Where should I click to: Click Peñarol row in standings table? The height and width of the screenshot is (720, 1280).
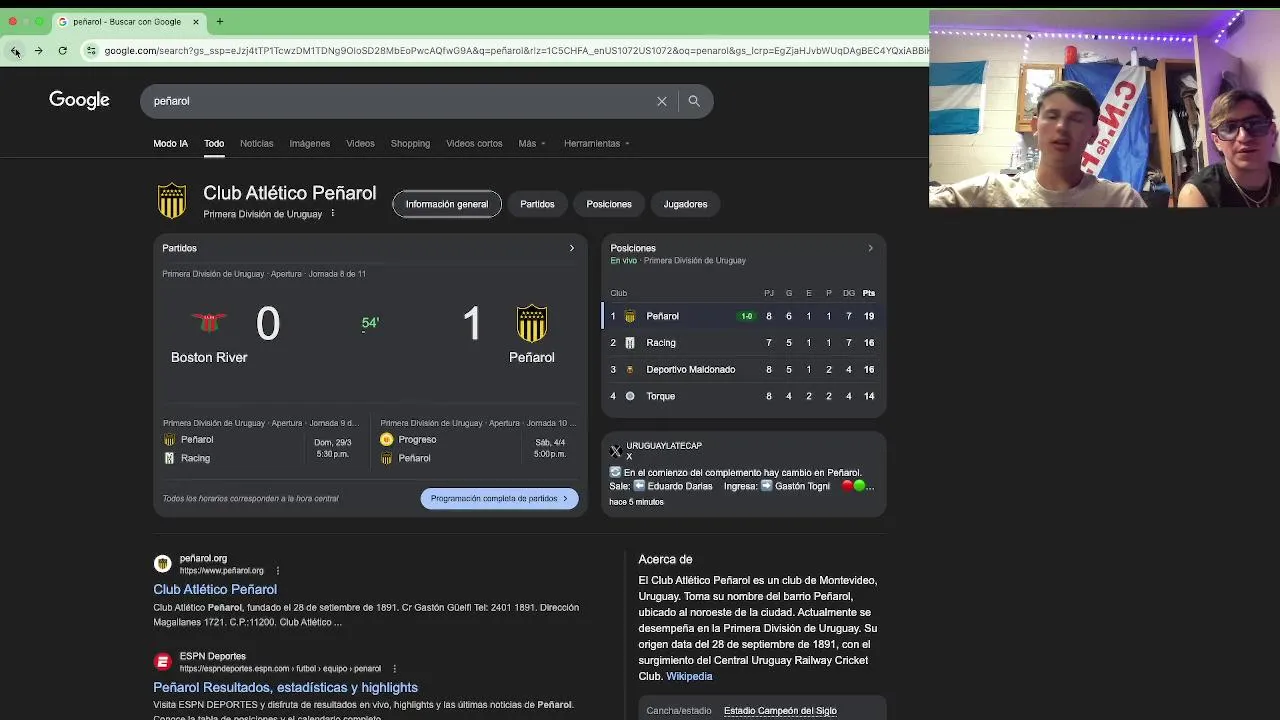[743, 316]
